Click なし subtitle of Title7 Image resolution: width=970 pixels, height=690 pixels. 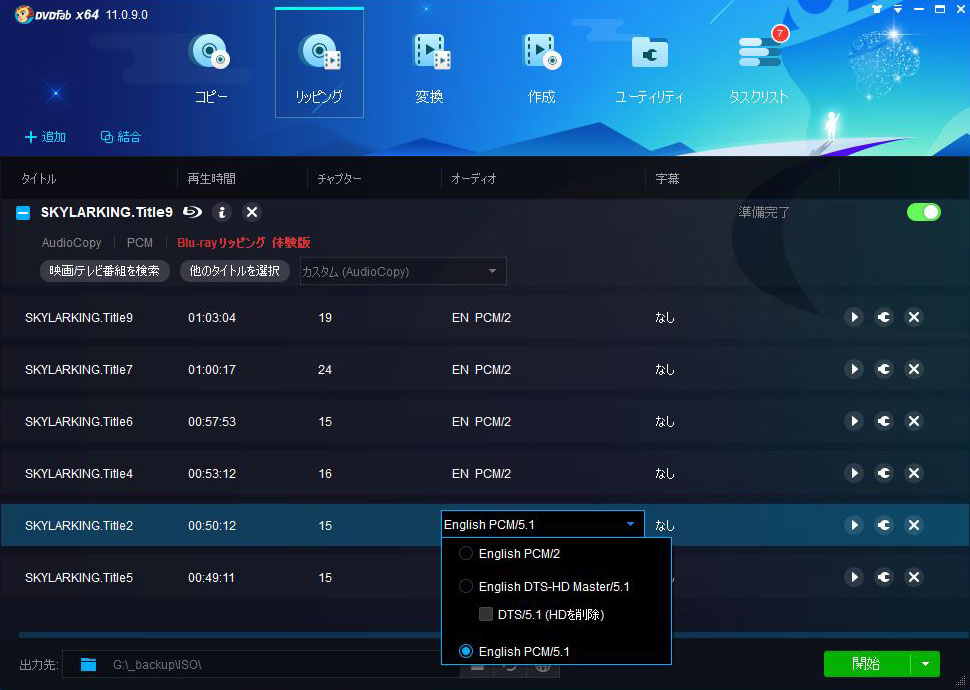click(x=665, y=369)
